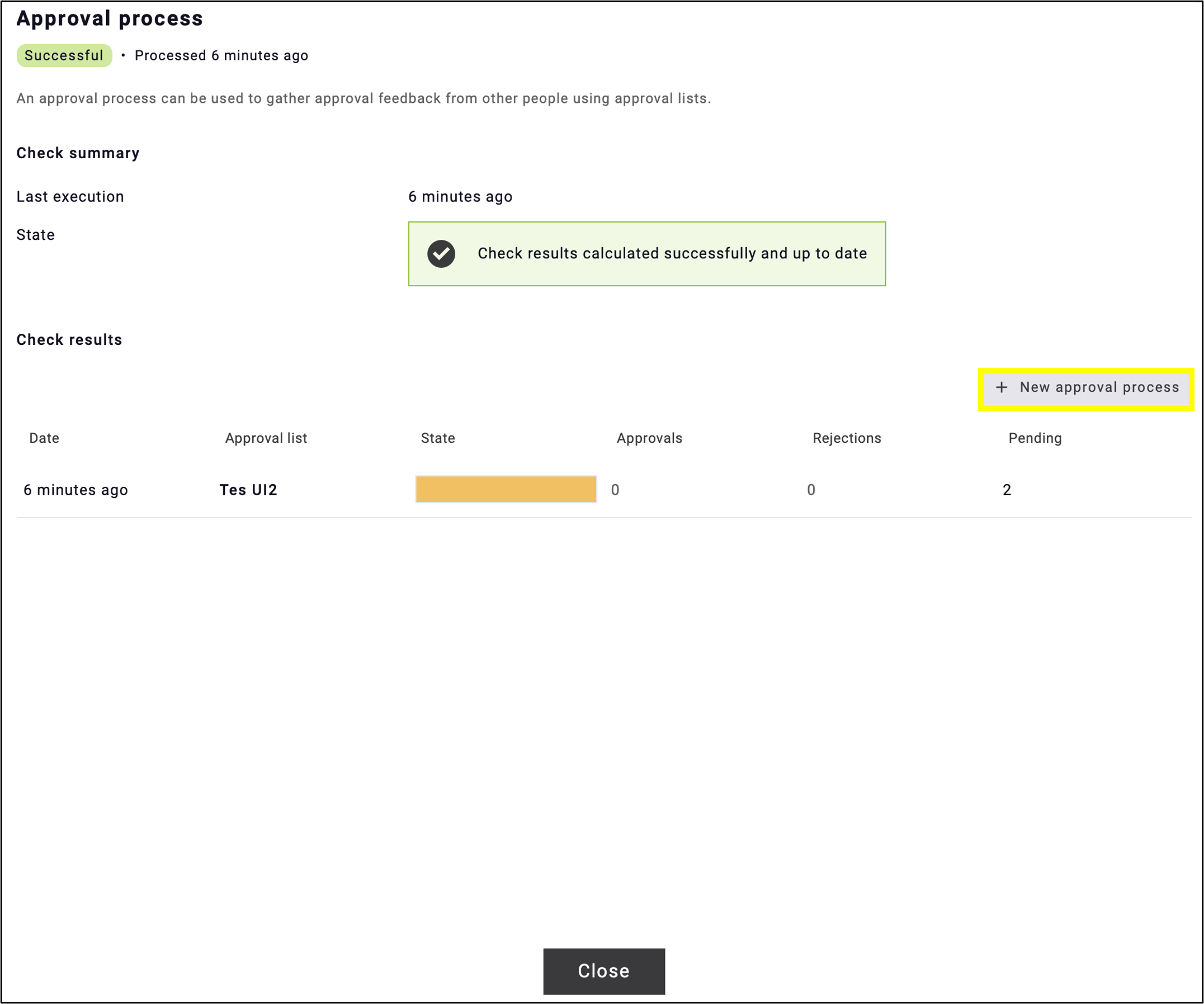
Task: Click the New approval process button
Action: click(x=1087, y=388)
